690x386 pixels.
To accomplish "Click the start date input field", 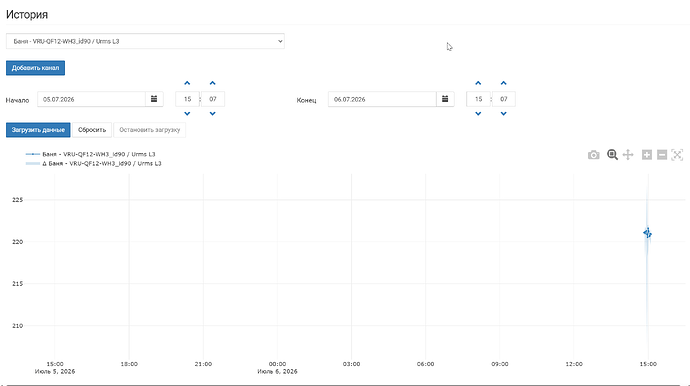I will click(92, 99).
